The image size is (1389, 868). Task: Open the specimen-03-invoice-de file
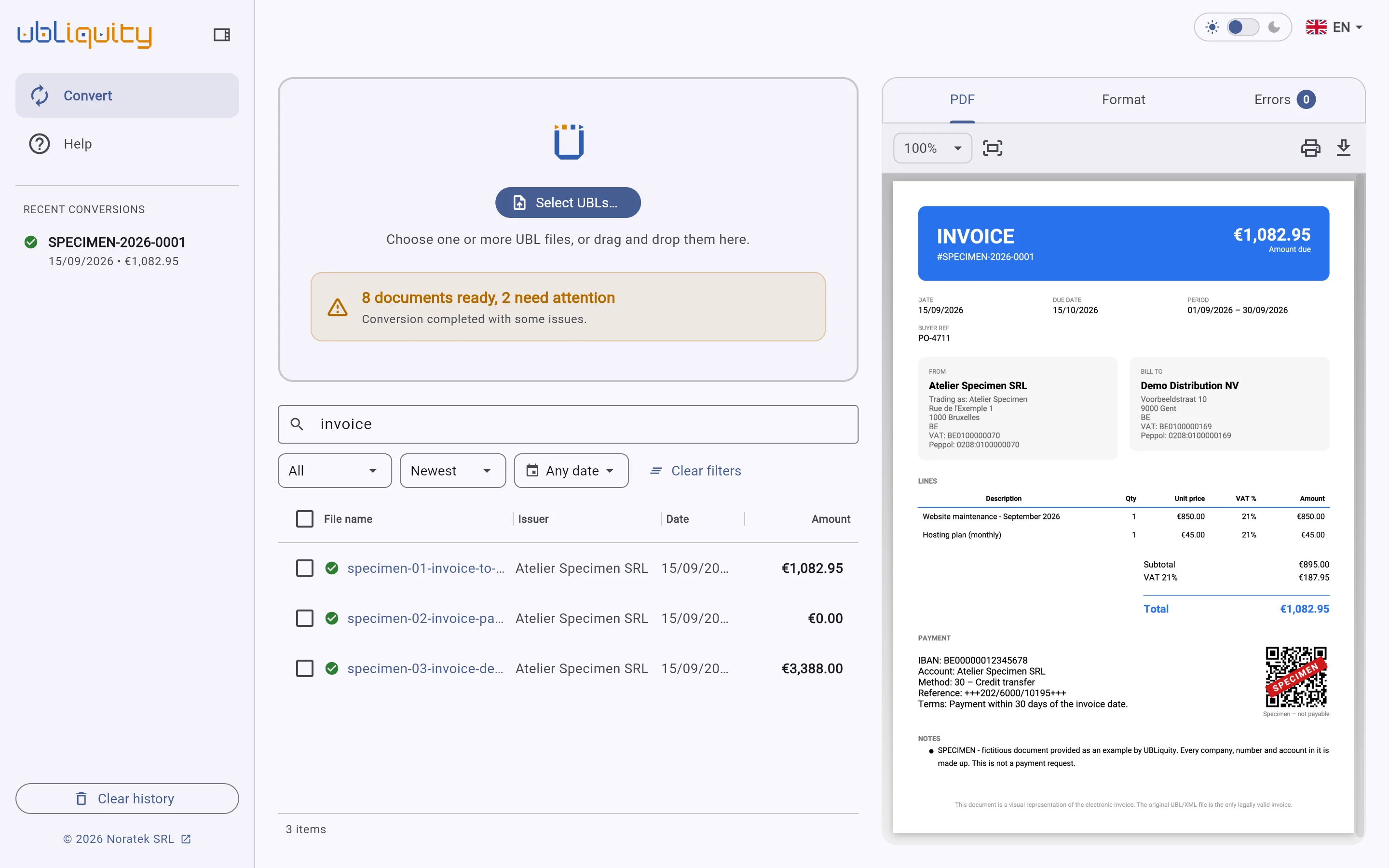click(426, 668)
